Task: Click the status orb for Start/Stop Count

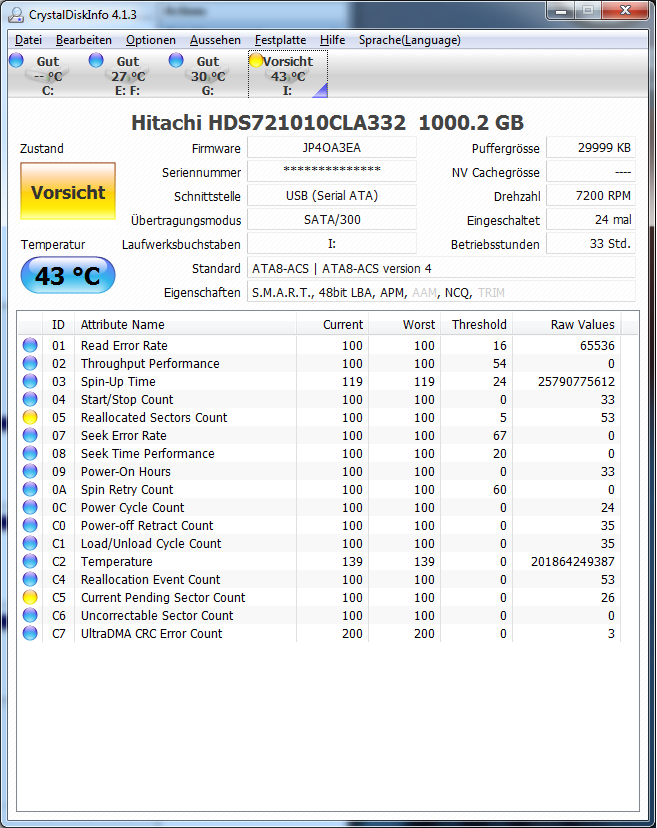Action: [x=30, y=399]
